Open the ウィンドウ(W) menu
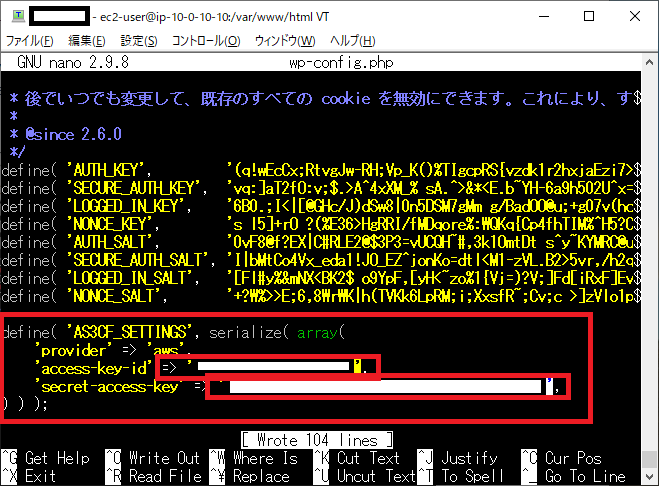 coord(285,40)
